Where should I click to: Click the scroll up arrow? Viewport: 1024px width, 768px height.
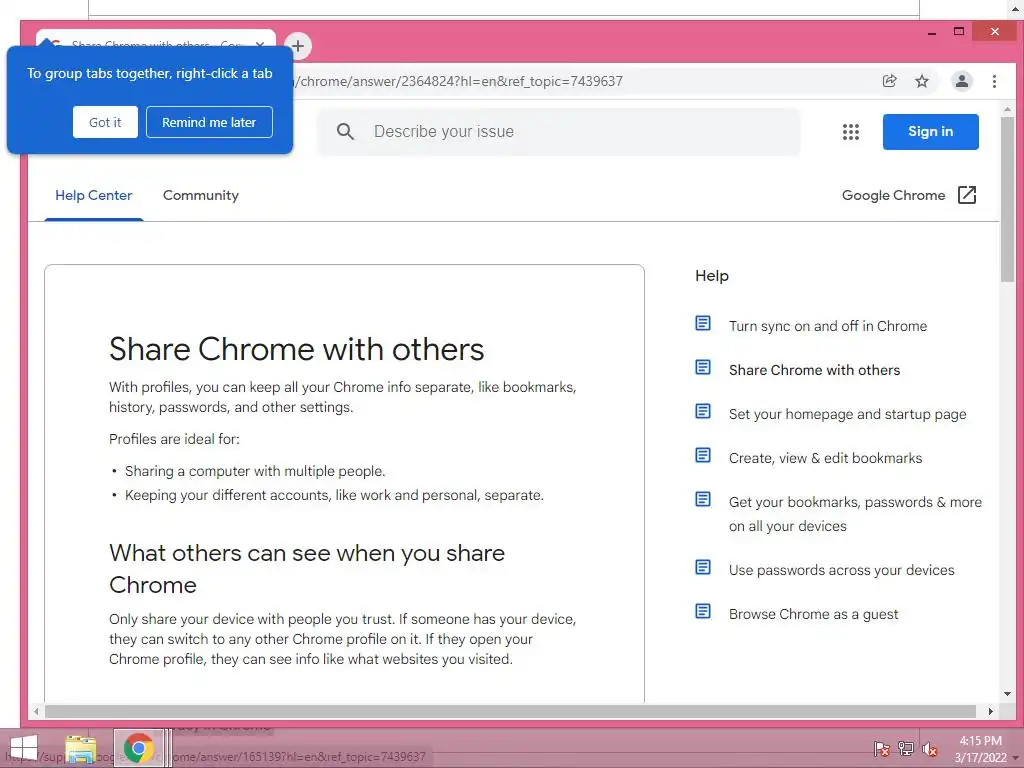coord(1007,109)
